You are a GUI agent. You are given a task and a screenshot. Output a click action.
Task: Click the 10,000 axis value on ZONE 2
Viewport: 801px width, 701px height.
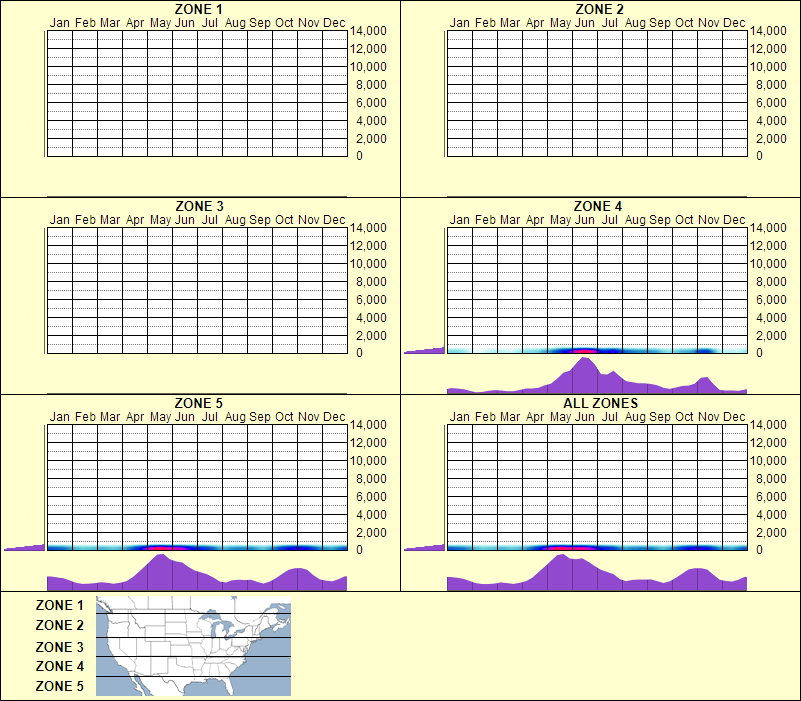(x=768, y=66)
